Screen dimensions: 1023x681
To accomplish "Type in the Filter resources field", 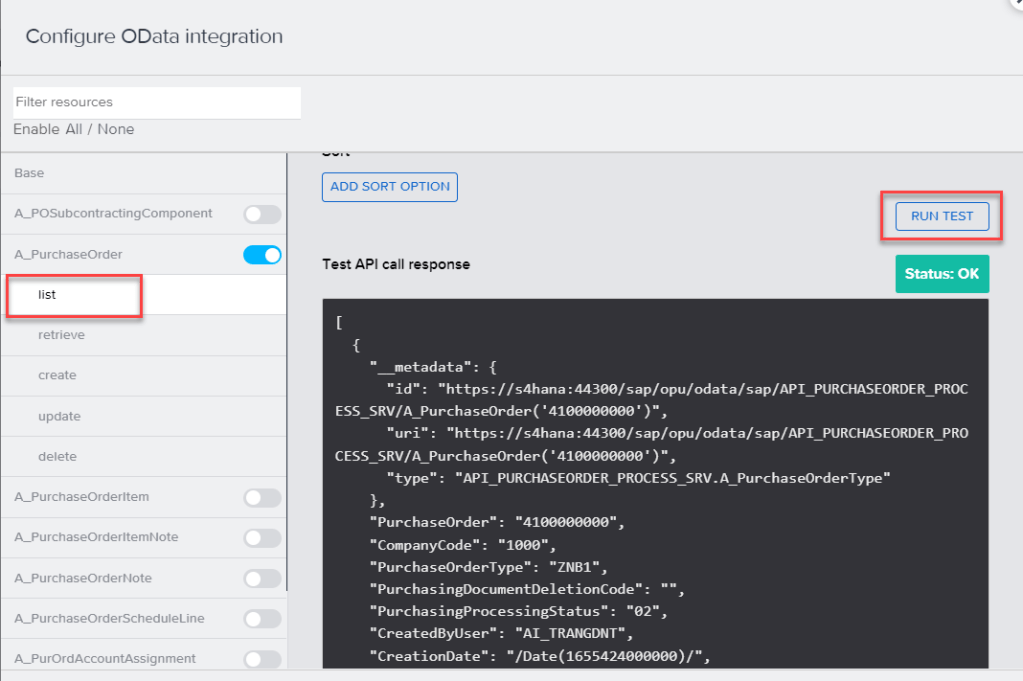I will (156, 102).
